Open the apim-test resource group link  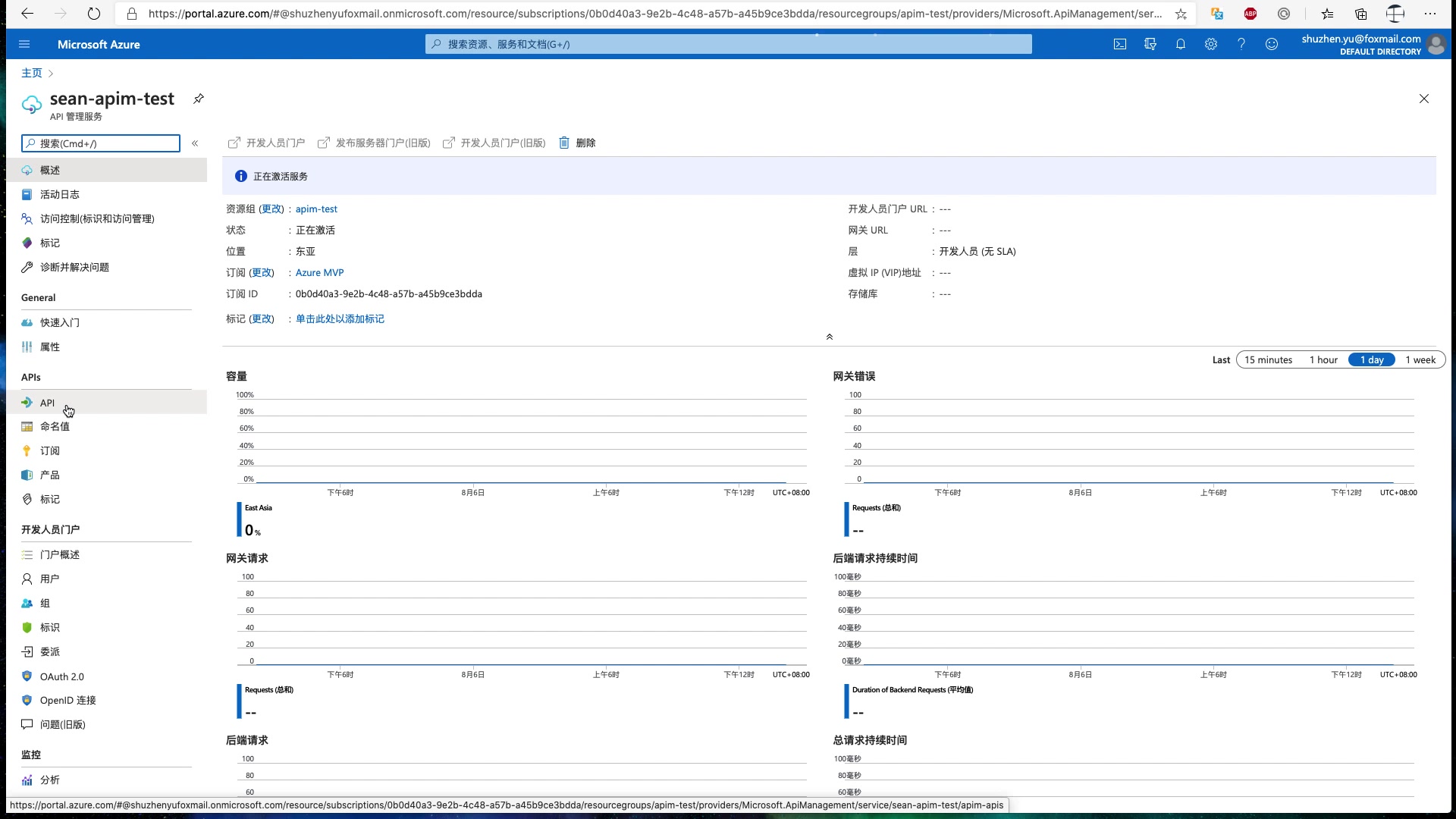click(x=316, y=209)
